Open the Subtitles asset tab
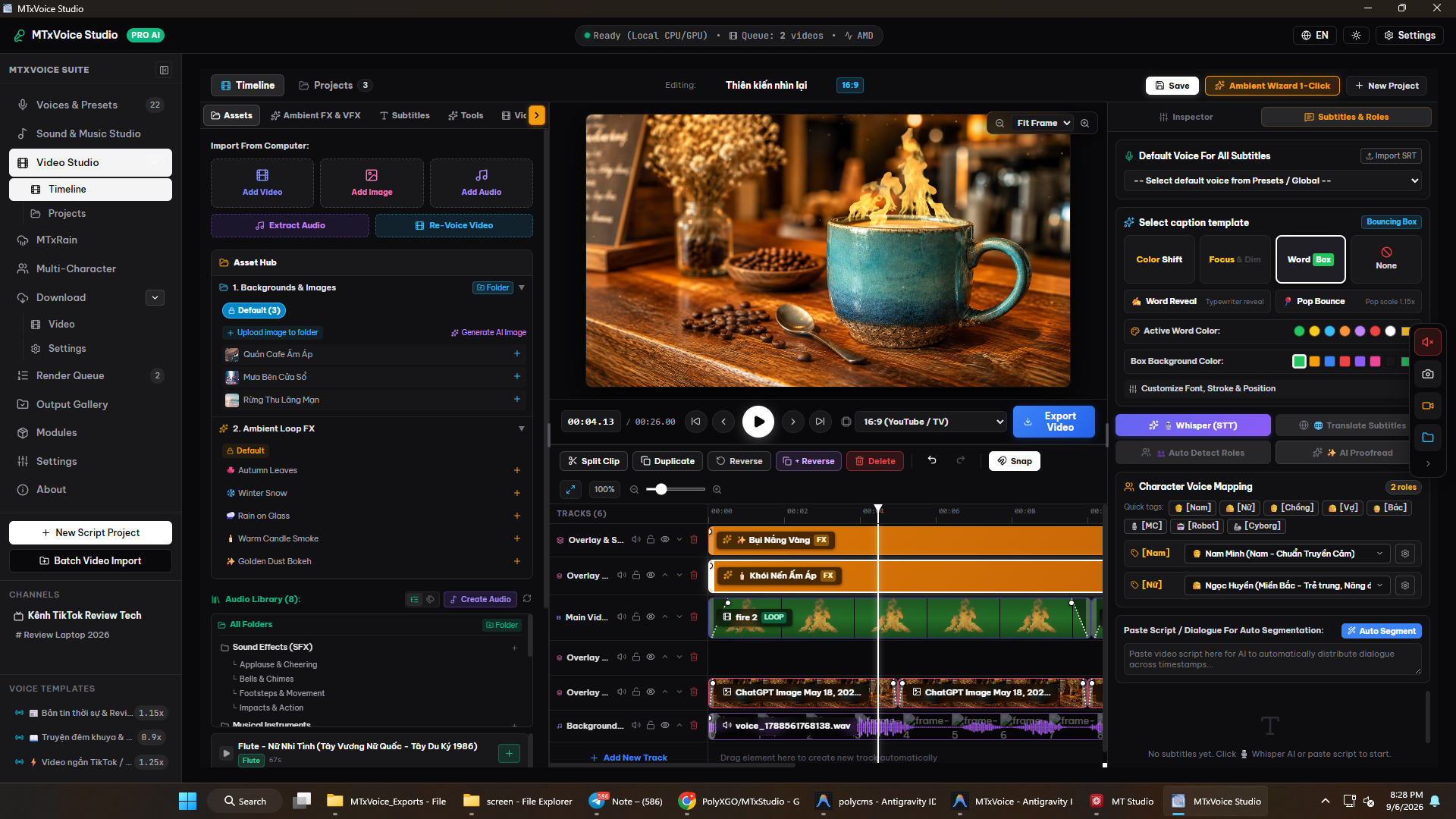 tap(404, 115)
